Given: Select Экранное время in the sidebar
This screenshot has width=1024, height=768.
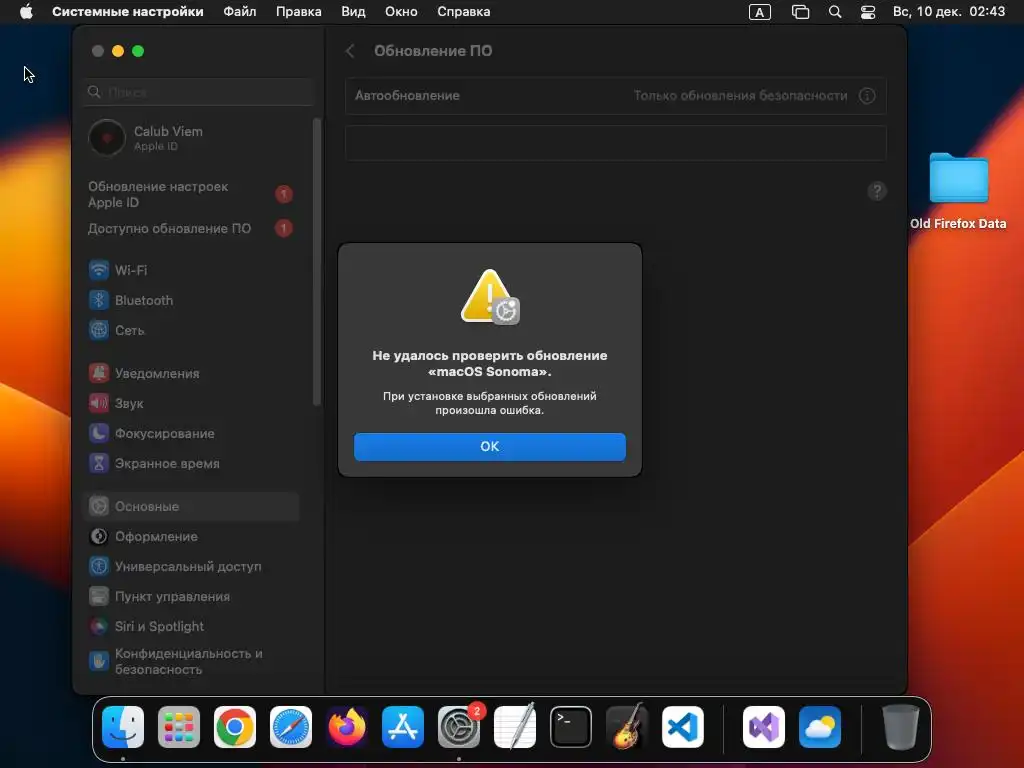Looking at the screenshot, I should click(x=191, y=464).
